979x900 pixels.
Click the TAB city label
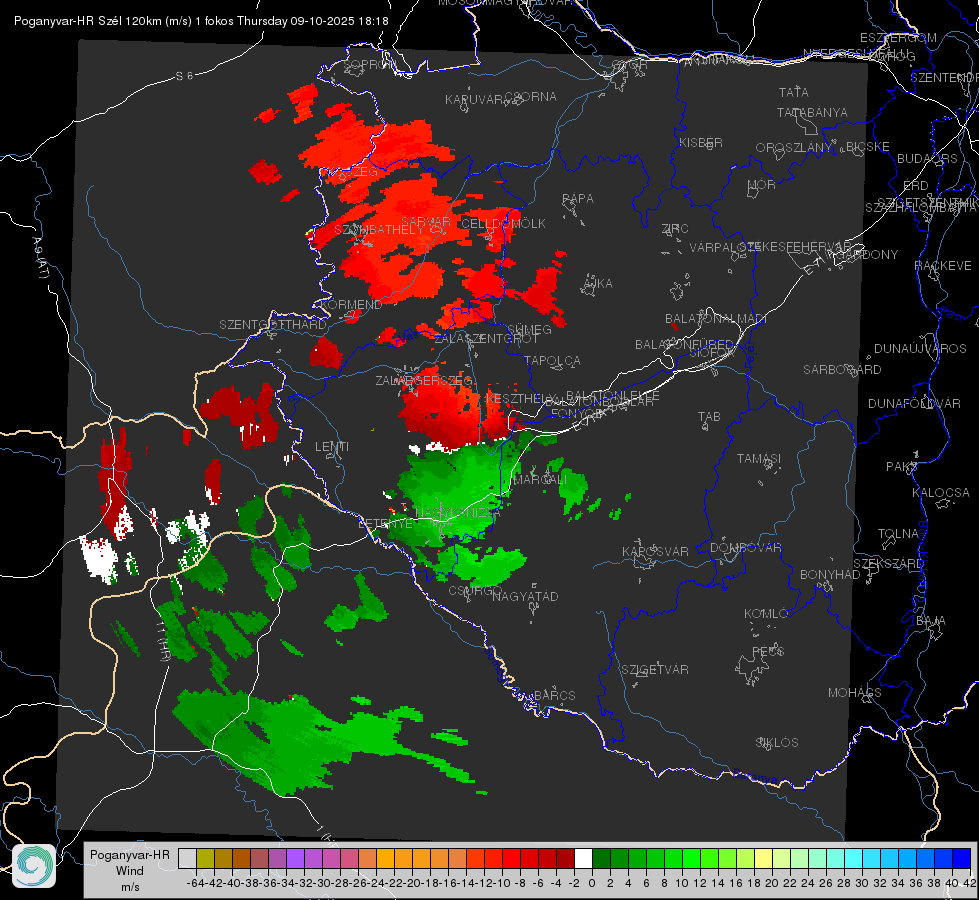click(709, 416)
